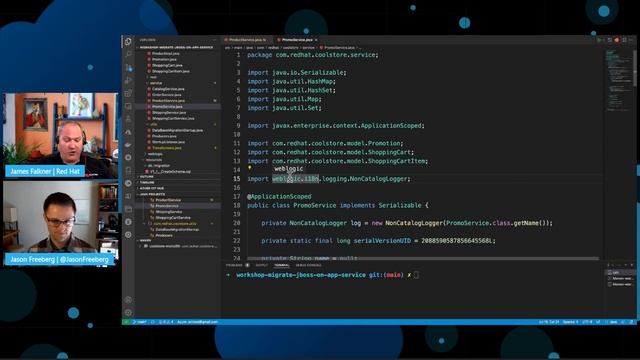The image size is (640, 360).
Task: Open the Problems panel tab
Action: pos(235,265)
